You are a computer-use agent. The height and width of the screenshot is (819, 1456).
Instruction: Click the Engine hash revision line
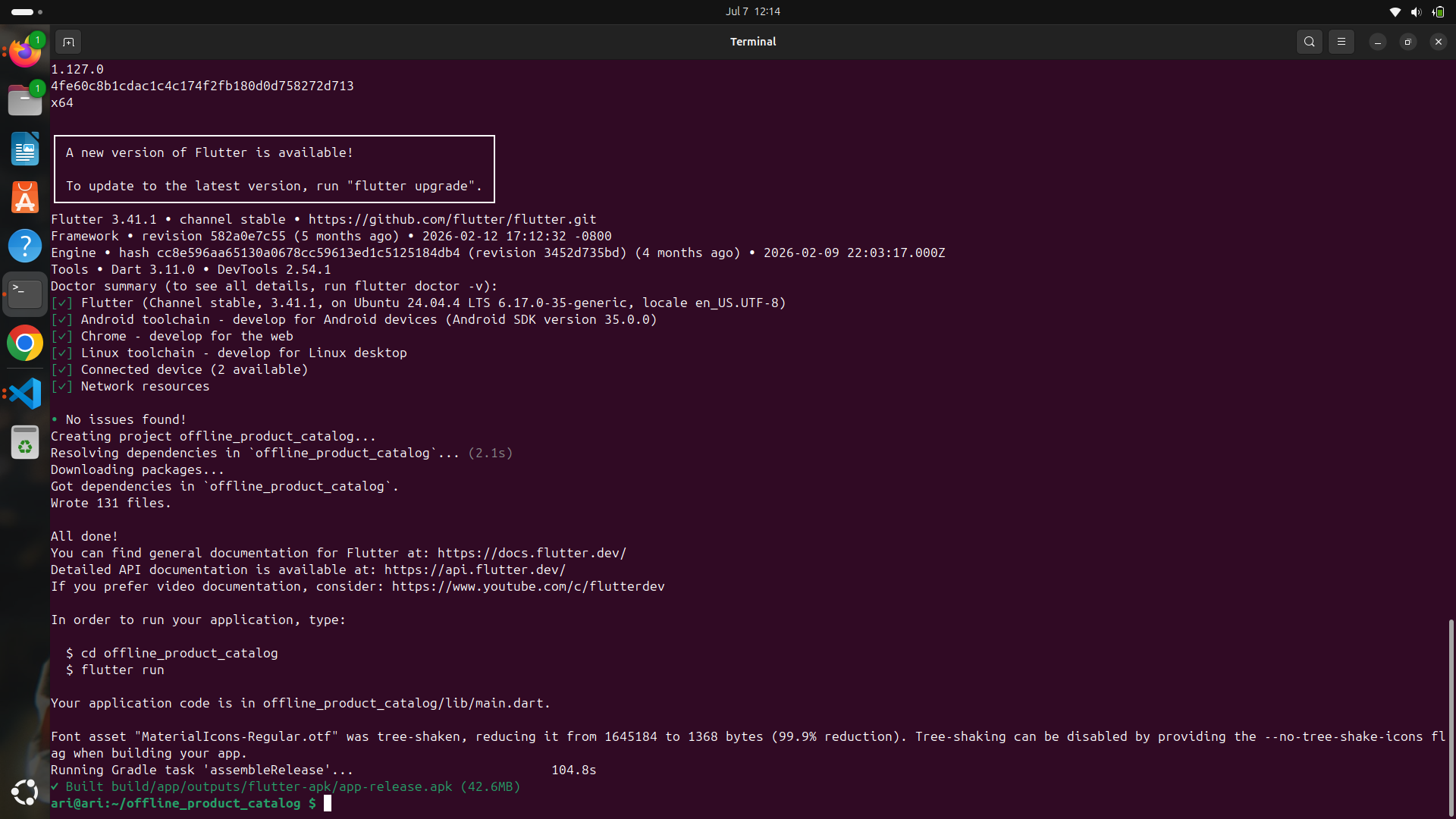click(498, 253)
